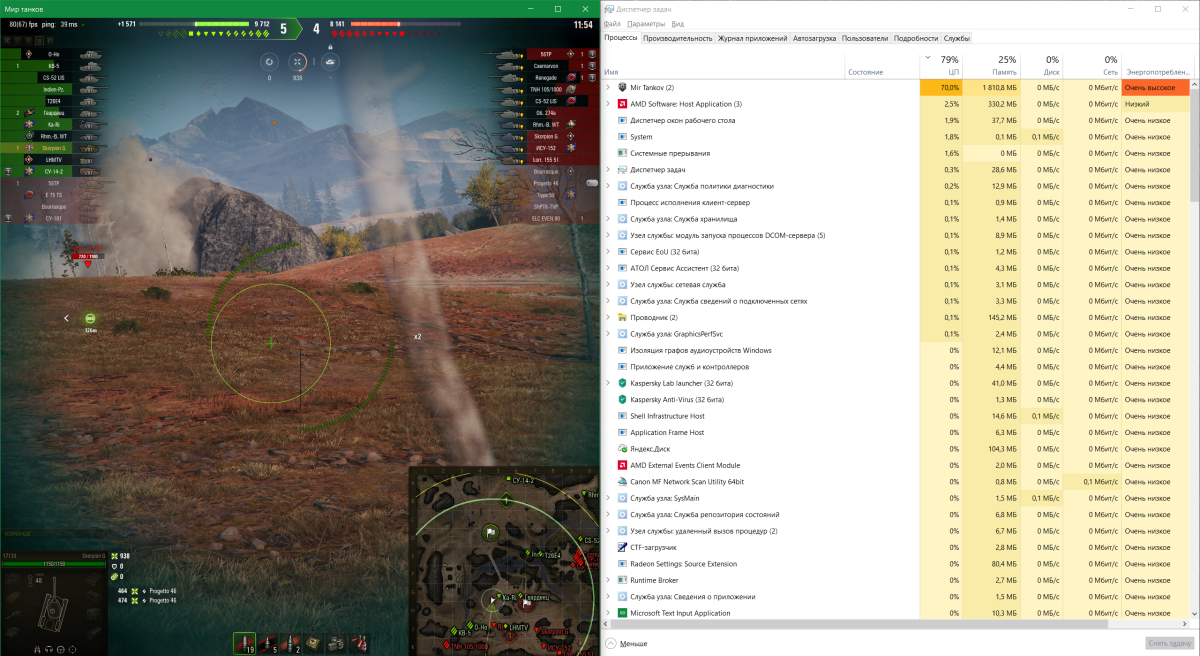Sort by Энергопотребление column header

click(x=1156, y=65)
